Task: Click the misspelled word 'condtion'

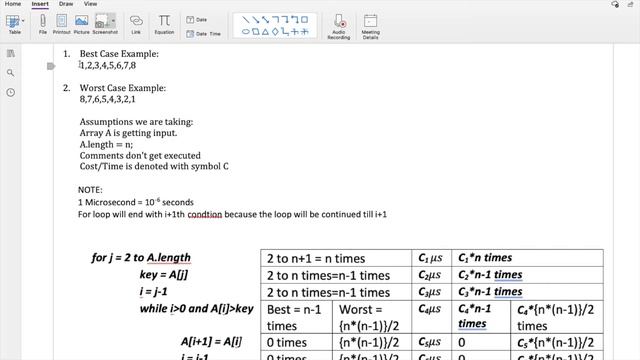Action: (x=204, y=215)
